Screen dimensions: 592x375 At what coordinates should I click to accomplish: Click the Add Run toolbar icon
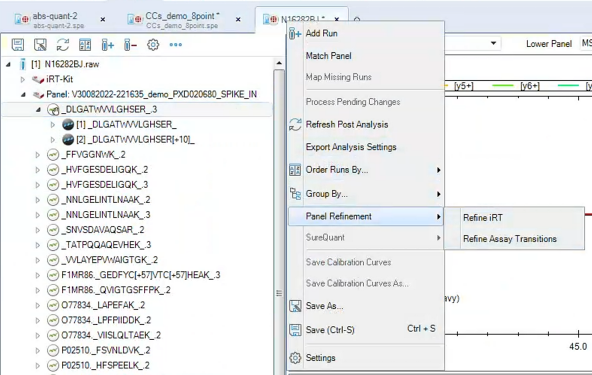pos(108,45)
